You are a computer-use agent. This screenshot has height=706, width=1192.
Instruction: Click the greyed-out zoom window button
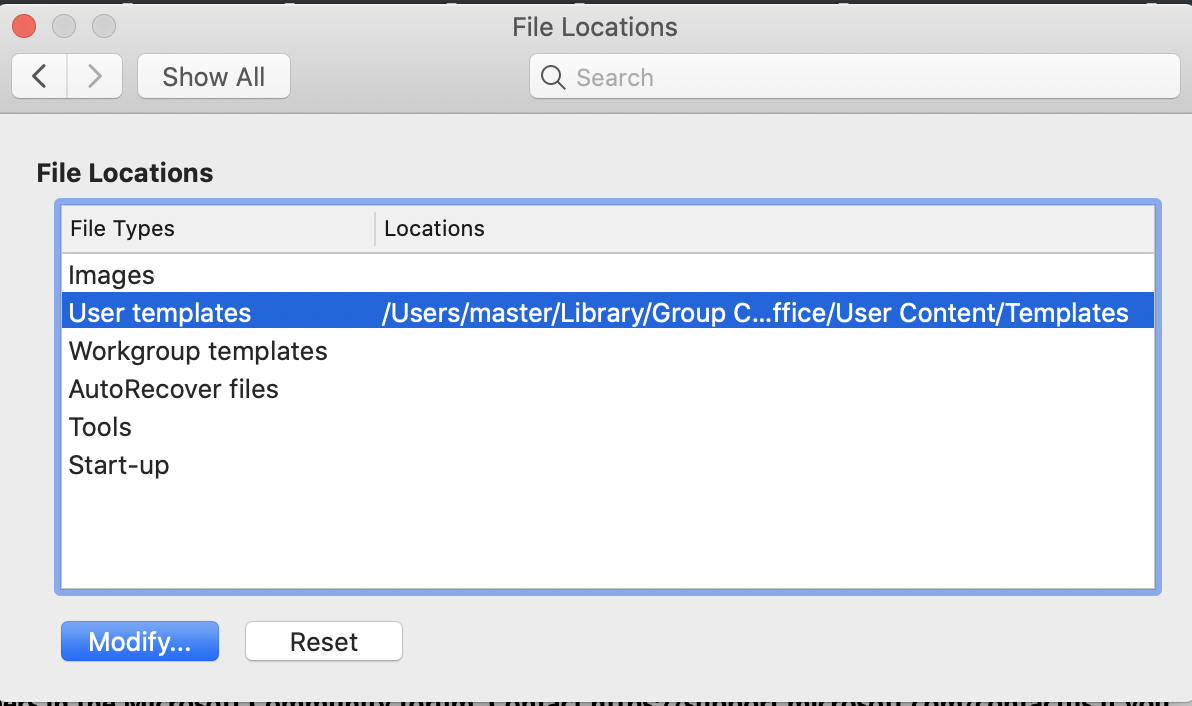tap(104, 27)
